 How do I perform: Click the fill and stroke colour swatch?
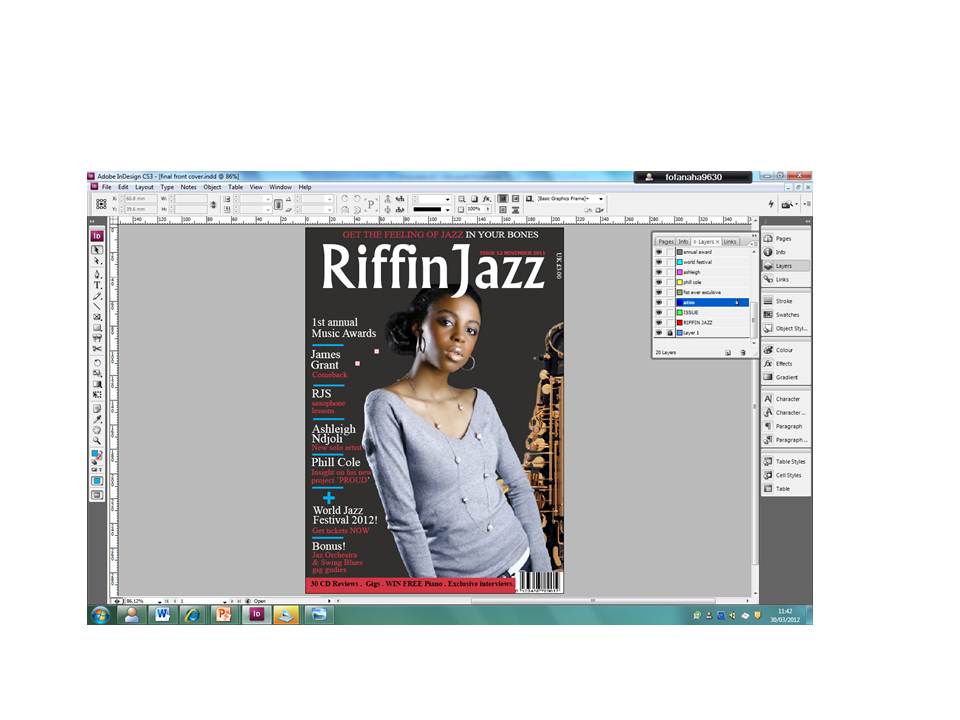point(97,455)
